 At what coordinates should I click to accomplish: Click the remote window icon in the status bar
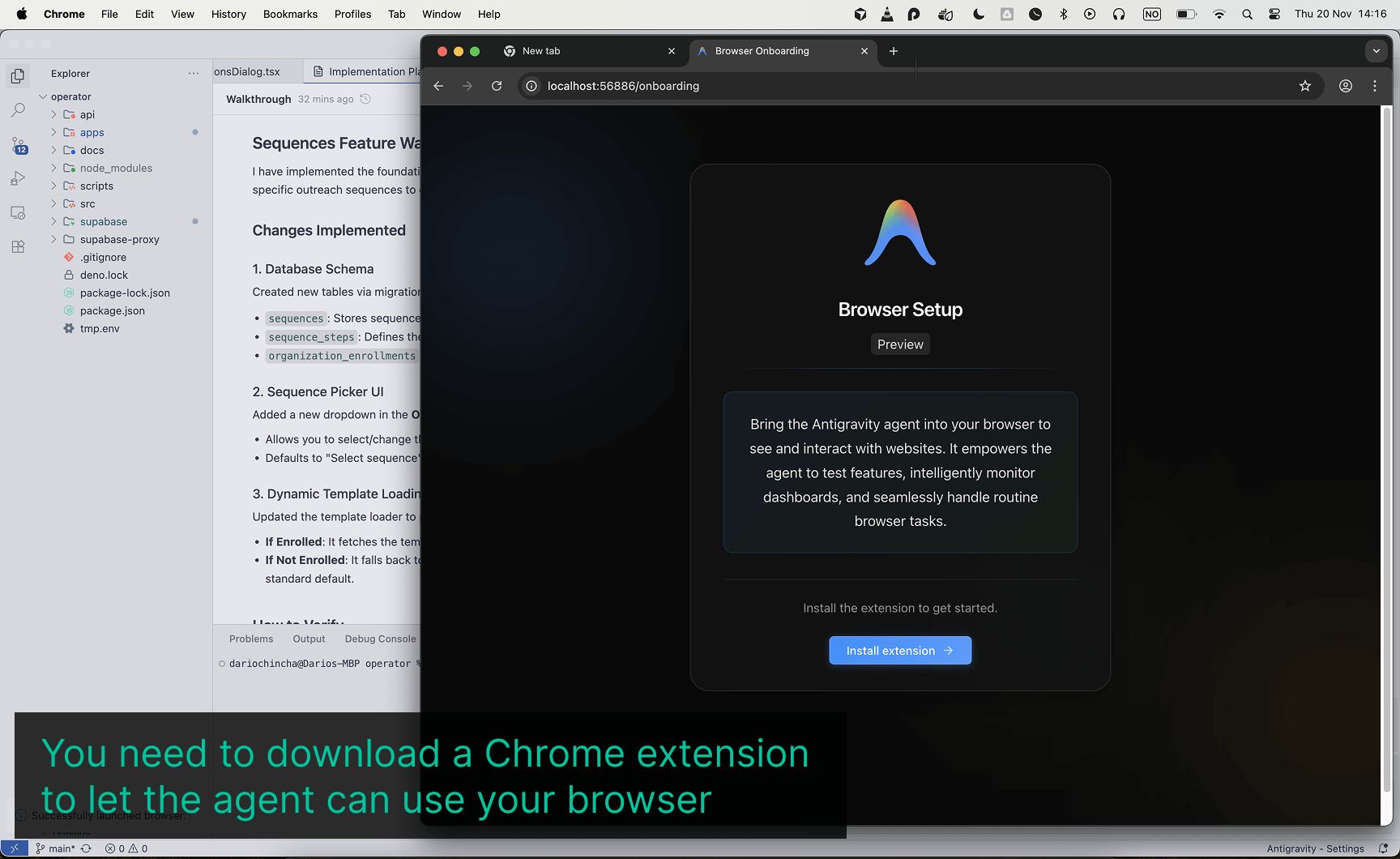click(x=14, y=848)
